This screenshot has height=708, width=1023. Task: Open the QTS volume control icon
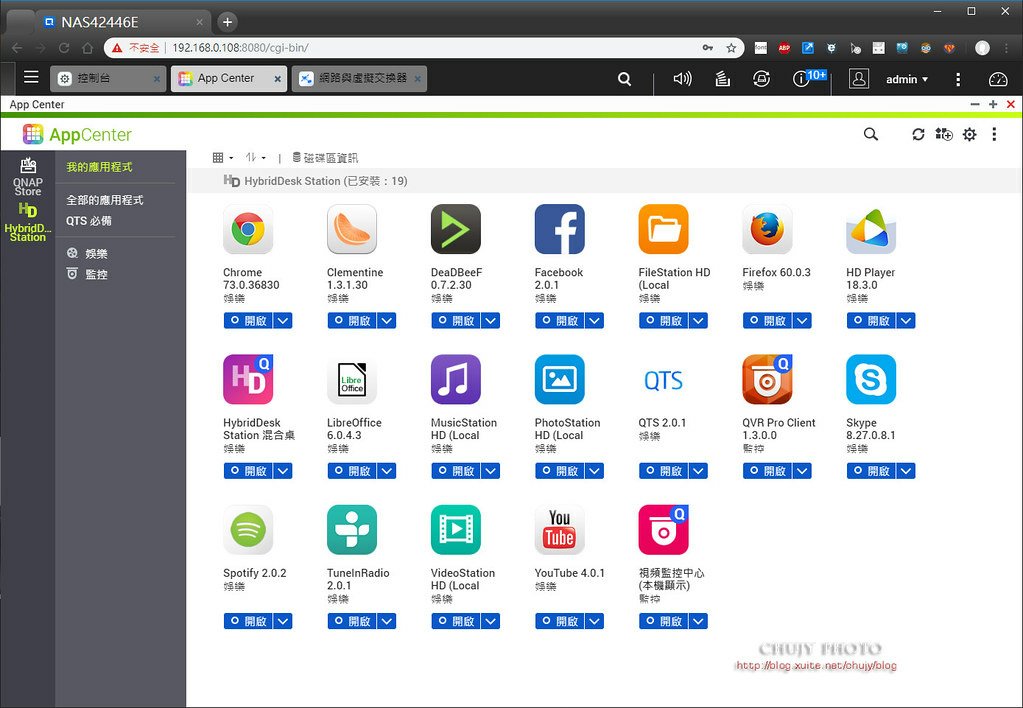tap(682, 79)
